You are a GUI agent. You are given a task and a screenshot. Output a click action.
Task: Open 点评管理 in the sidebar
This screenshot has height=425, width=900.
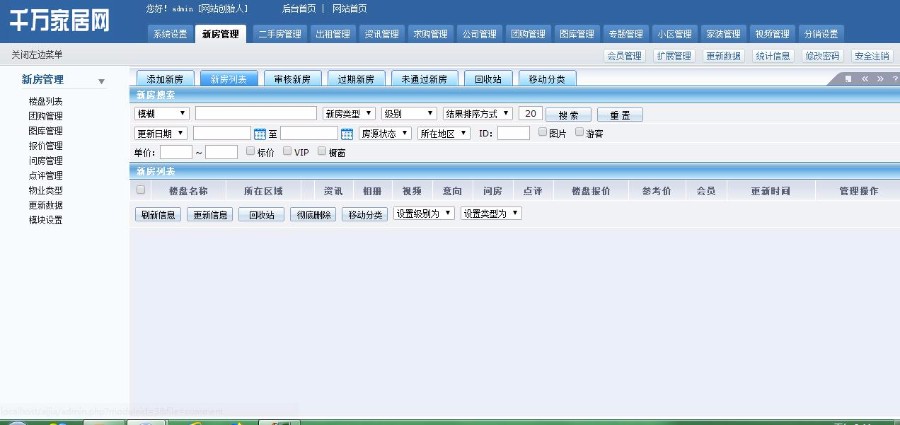[45, 176]
